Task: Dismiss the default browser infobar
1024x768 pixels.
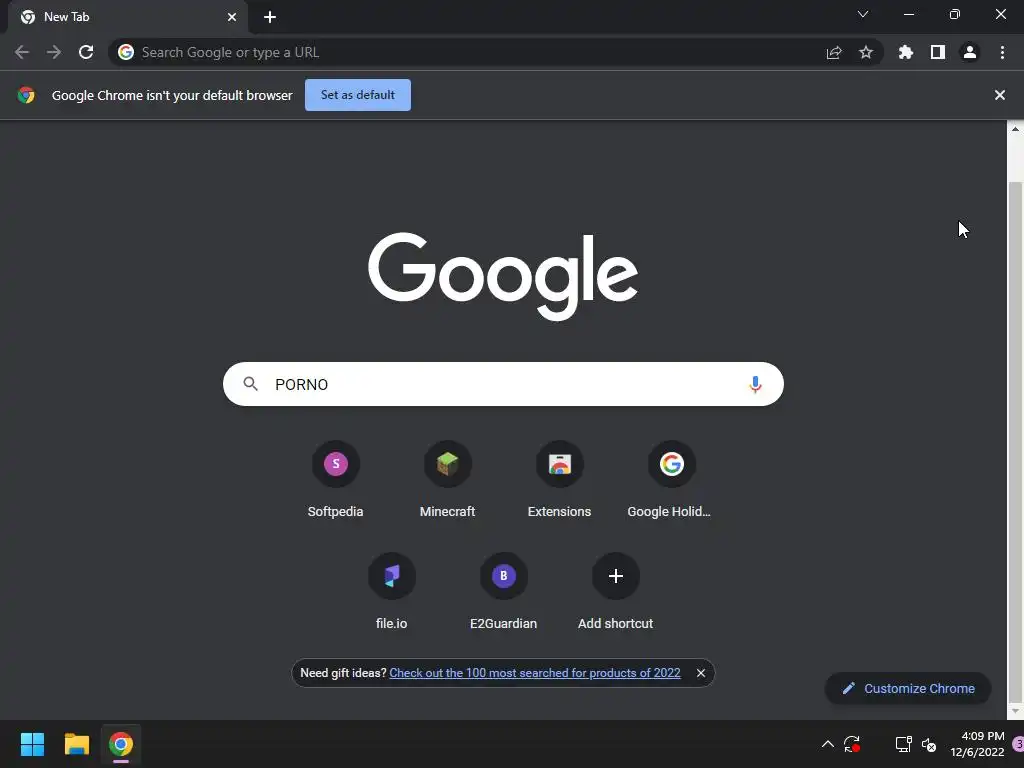Action: click(1000, 95)
